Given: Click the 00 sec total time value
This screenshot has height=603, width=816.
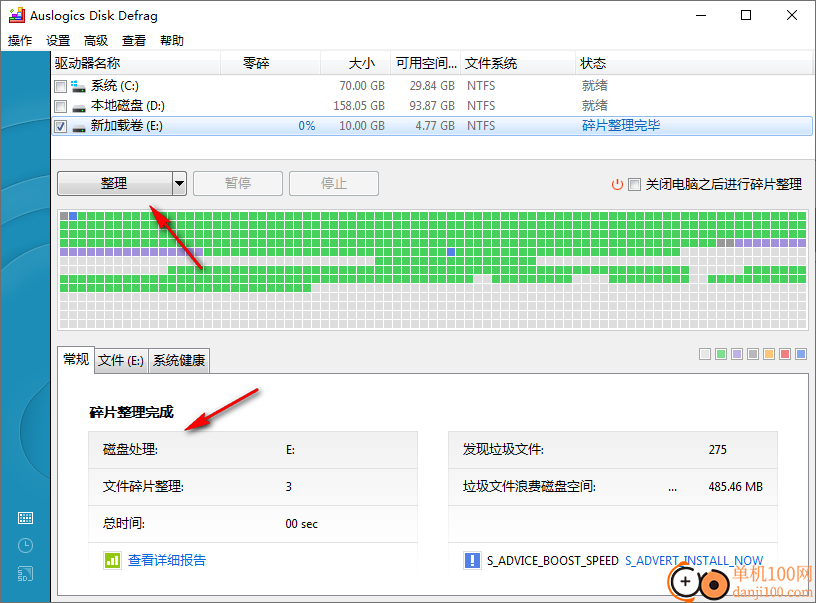Looking at the screenshot, I should [x=301, y=524].
